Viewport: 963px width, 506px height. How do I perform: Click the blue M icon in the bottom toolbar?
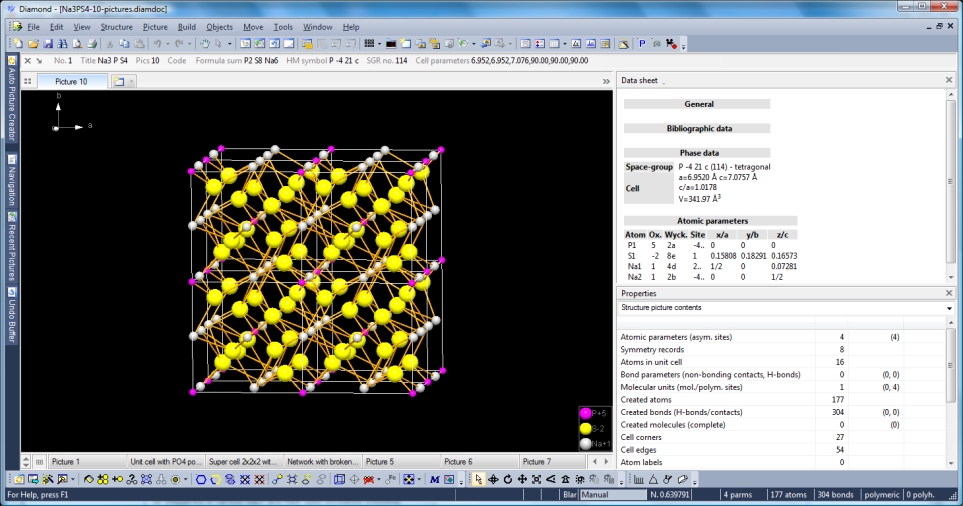pos(435,480)
